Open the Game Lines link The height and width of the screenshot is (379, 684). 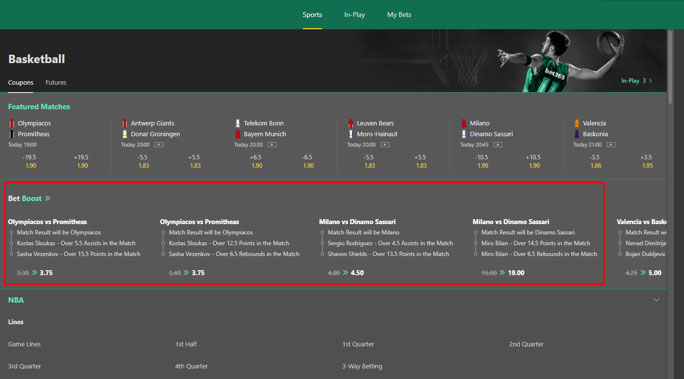(24, 344)
